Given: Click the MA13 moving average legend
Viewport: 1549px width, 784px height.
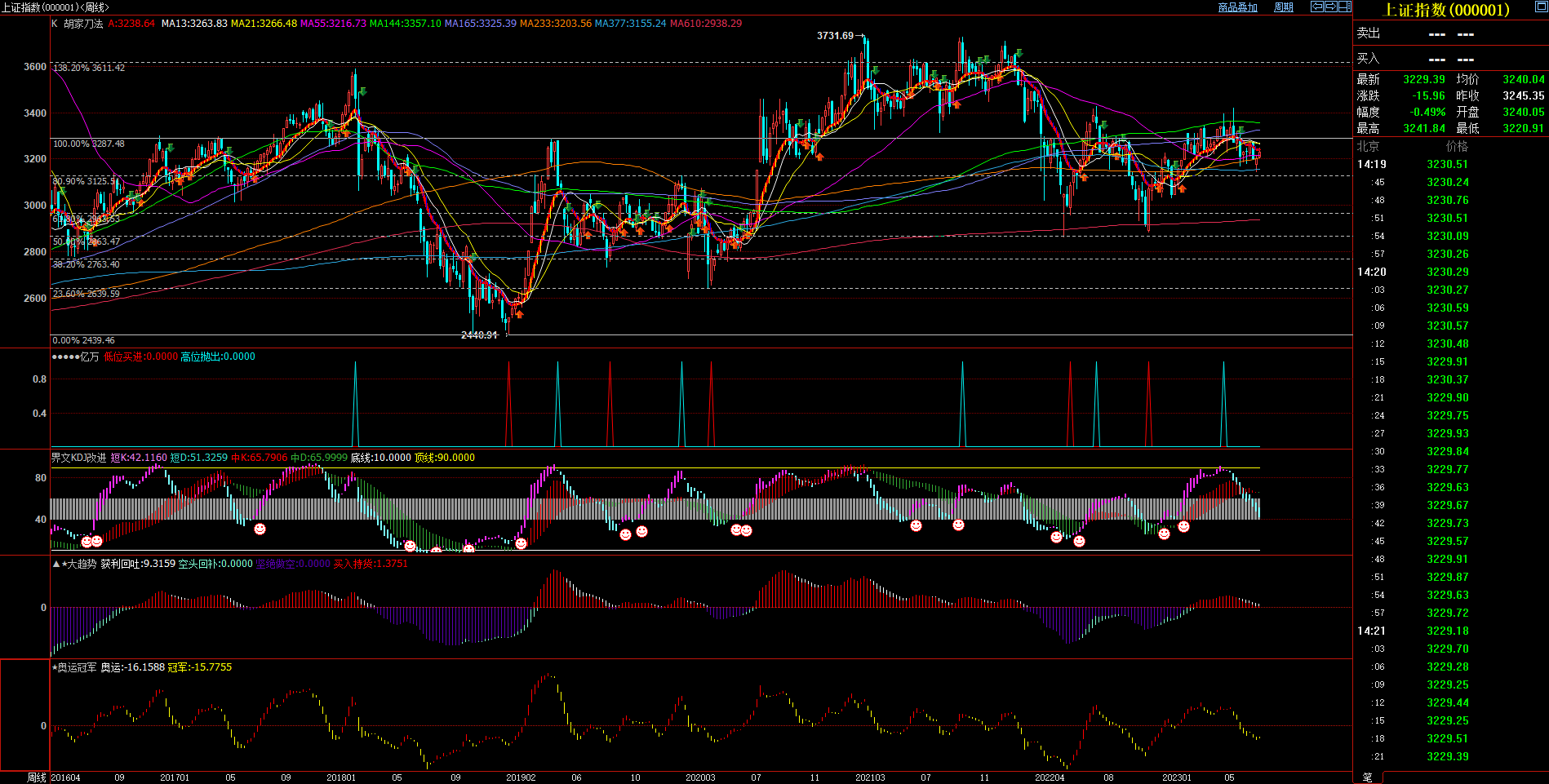Looking at the screenshot, I should [194, 24].
